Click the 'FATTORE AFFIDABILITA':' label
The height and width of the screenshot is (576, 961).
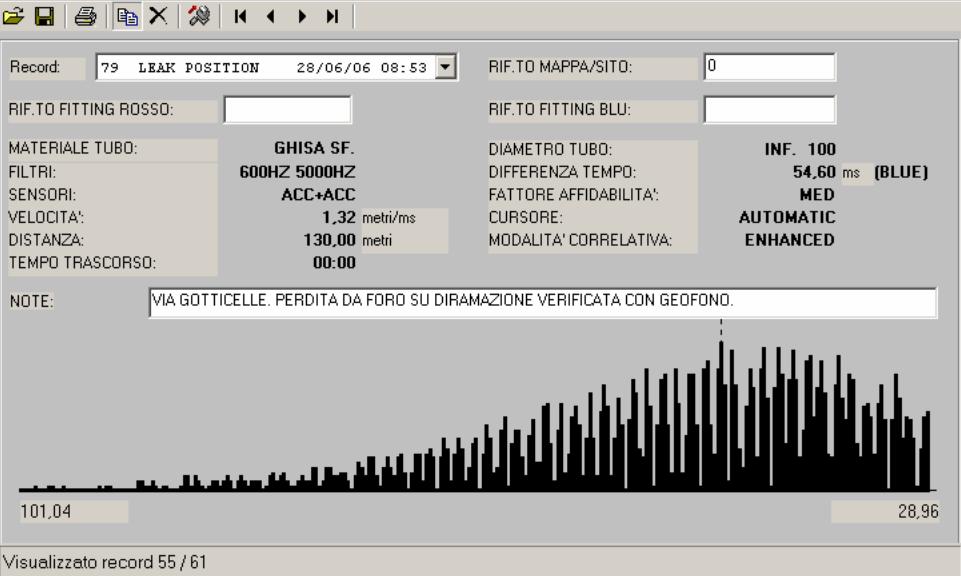(573, 195)
